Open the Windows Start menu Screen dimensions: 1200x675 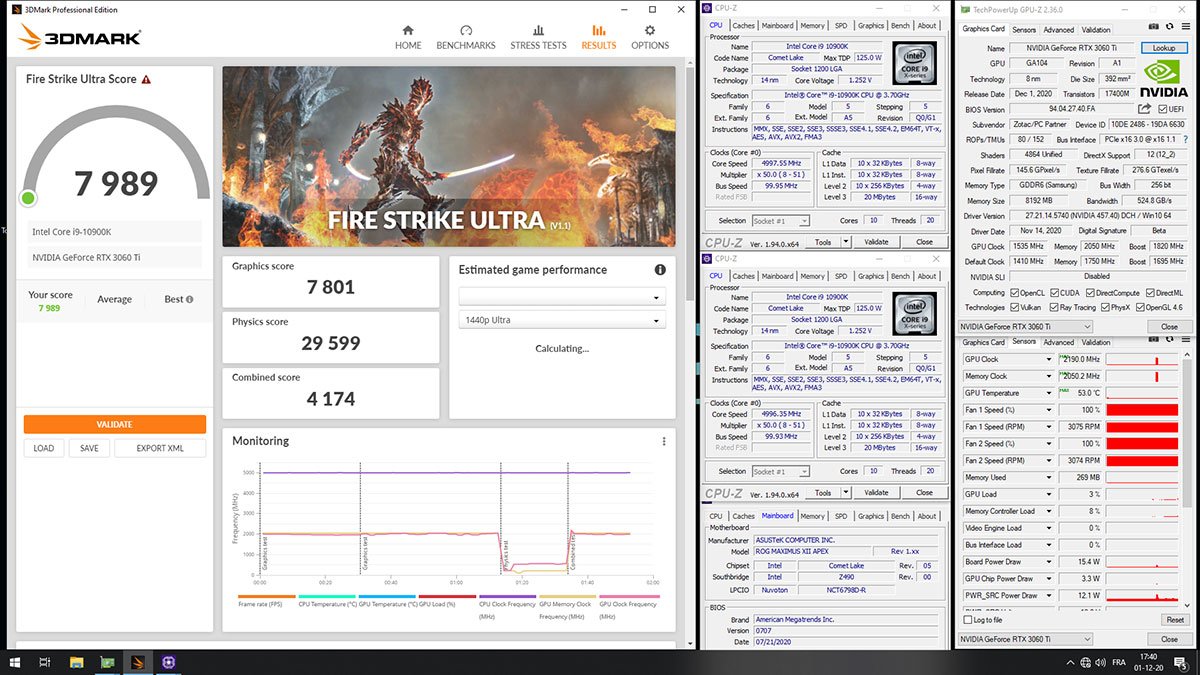click(15, 662)
